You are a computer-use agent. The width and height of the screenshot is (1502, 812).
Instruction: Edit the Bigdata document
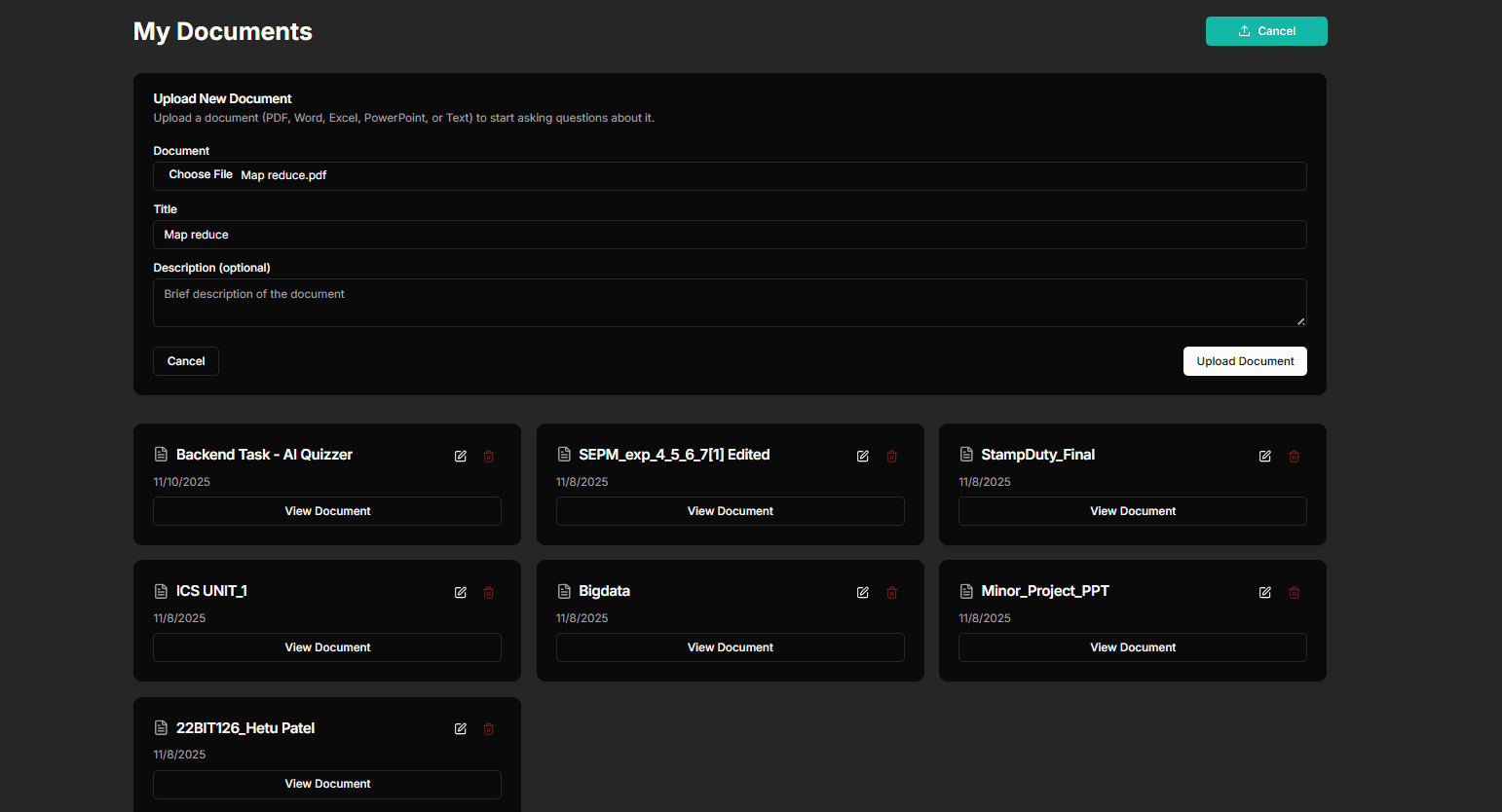point(863,592)
